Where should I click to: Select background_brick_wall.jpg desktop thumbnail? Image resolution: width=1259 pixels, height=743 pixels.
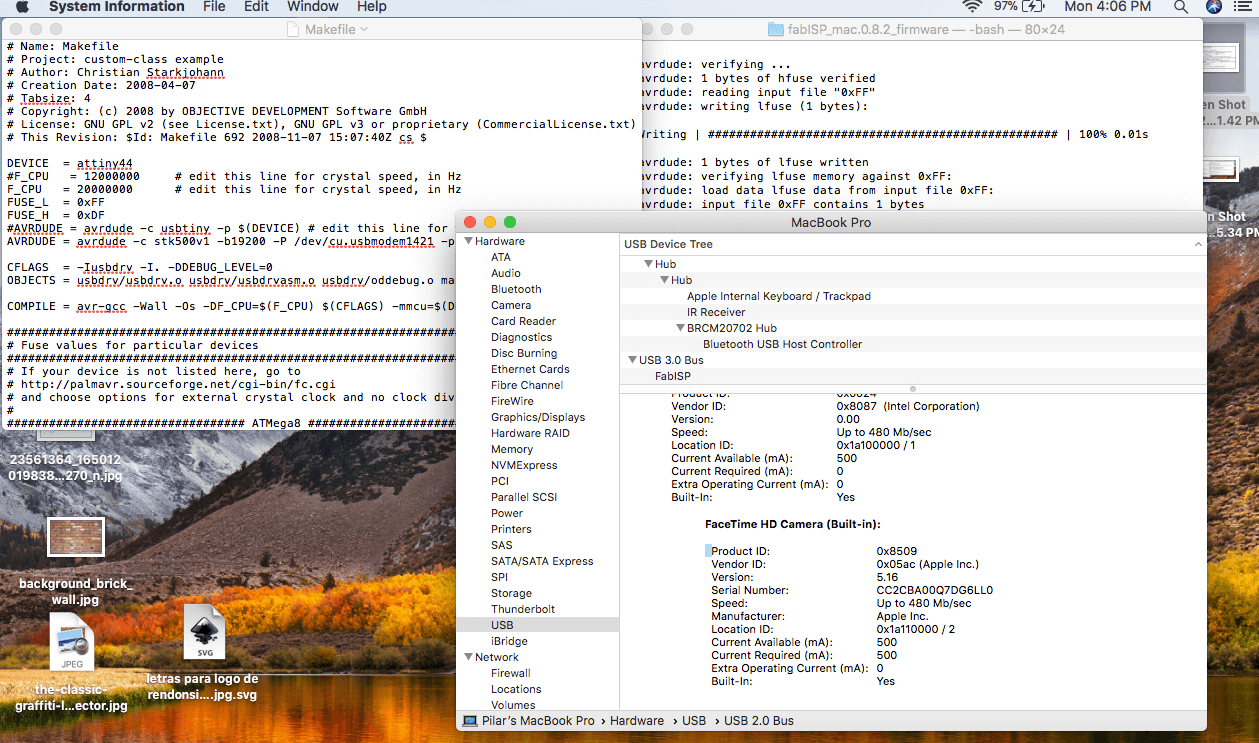[x=76, y=537]
